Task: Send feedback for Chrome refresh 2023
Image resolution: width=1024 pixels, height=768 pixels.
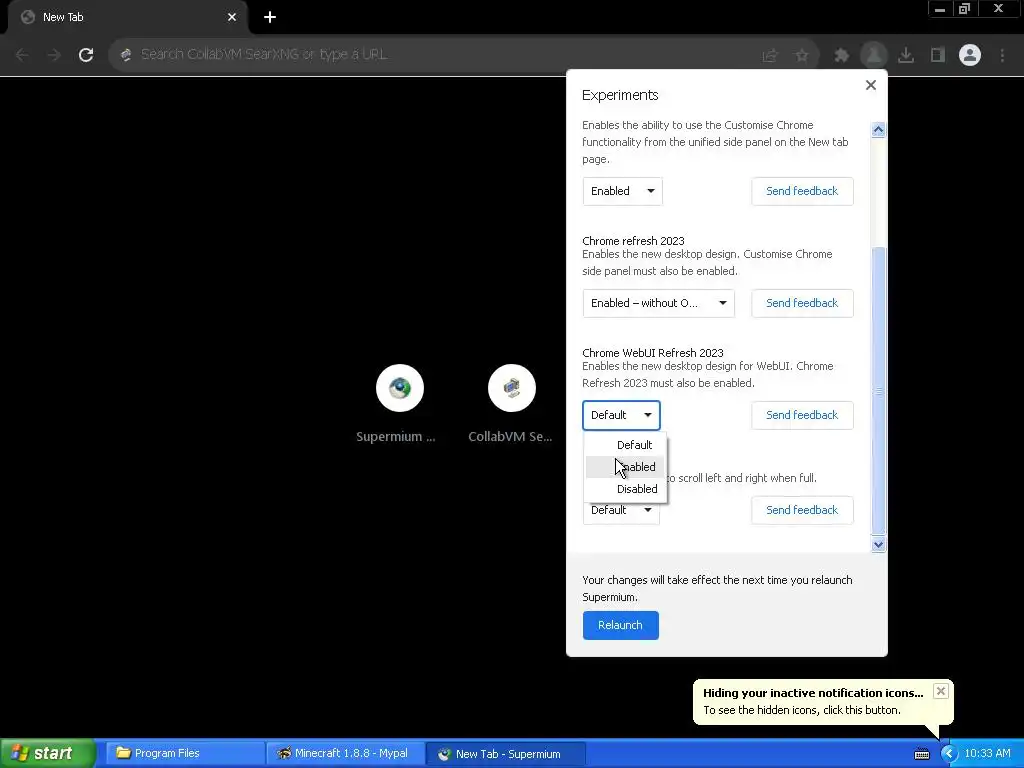Action: 802,303
